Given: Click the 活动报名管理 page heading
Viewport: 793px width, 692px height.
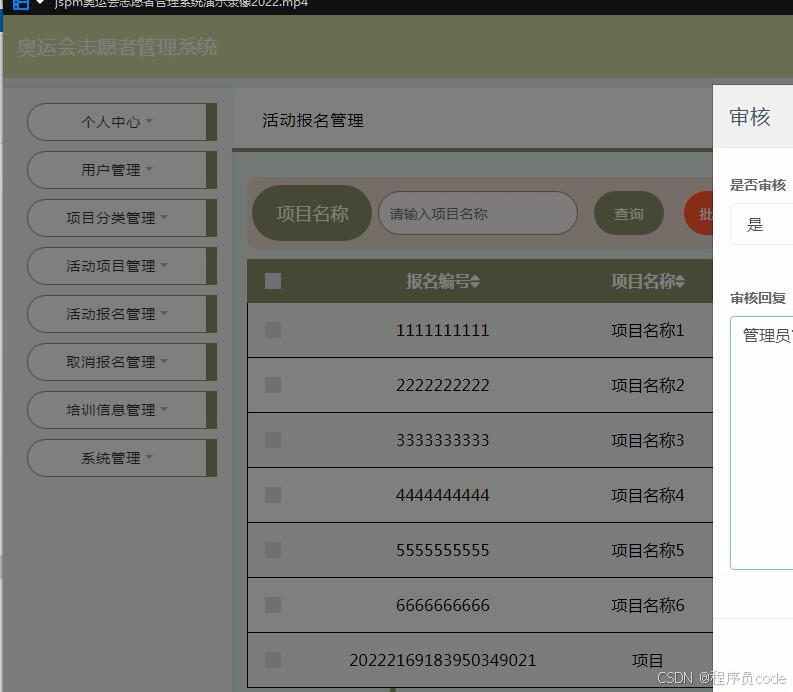Looking at the screenshot, I should 313,120.
